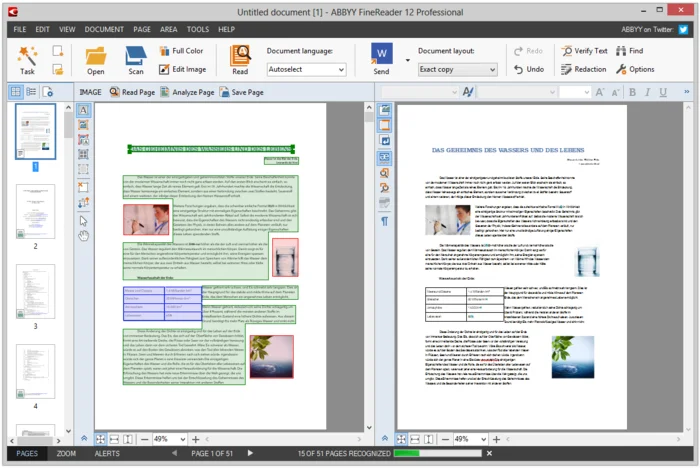This screenshot has width=700, height=468.
Task: Select the hand pan tool
Action: click(84, 235)
